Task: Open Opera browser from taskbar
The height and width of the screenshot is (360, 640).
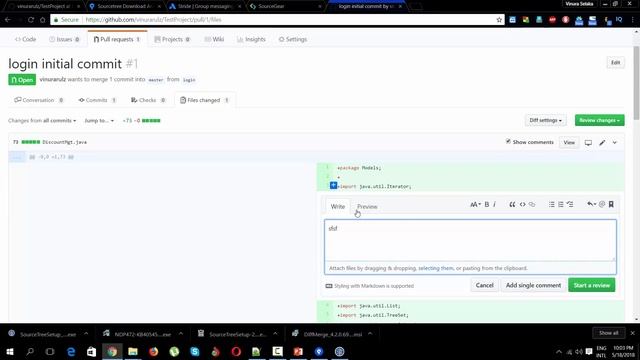Action: click(236, 351)
